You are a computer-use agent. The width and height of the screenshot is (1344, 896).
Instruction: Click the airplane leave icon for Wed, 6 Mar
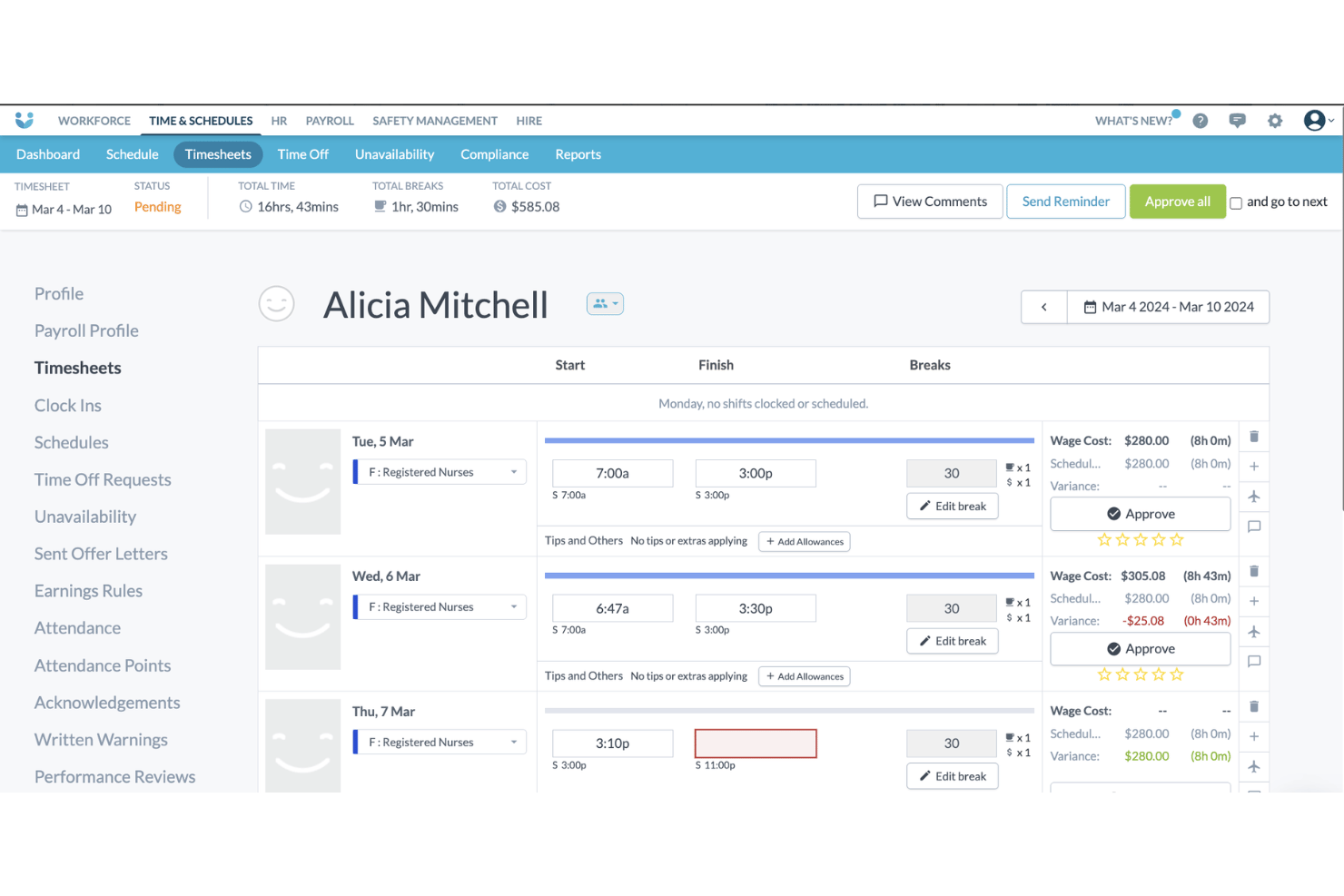1254,632
